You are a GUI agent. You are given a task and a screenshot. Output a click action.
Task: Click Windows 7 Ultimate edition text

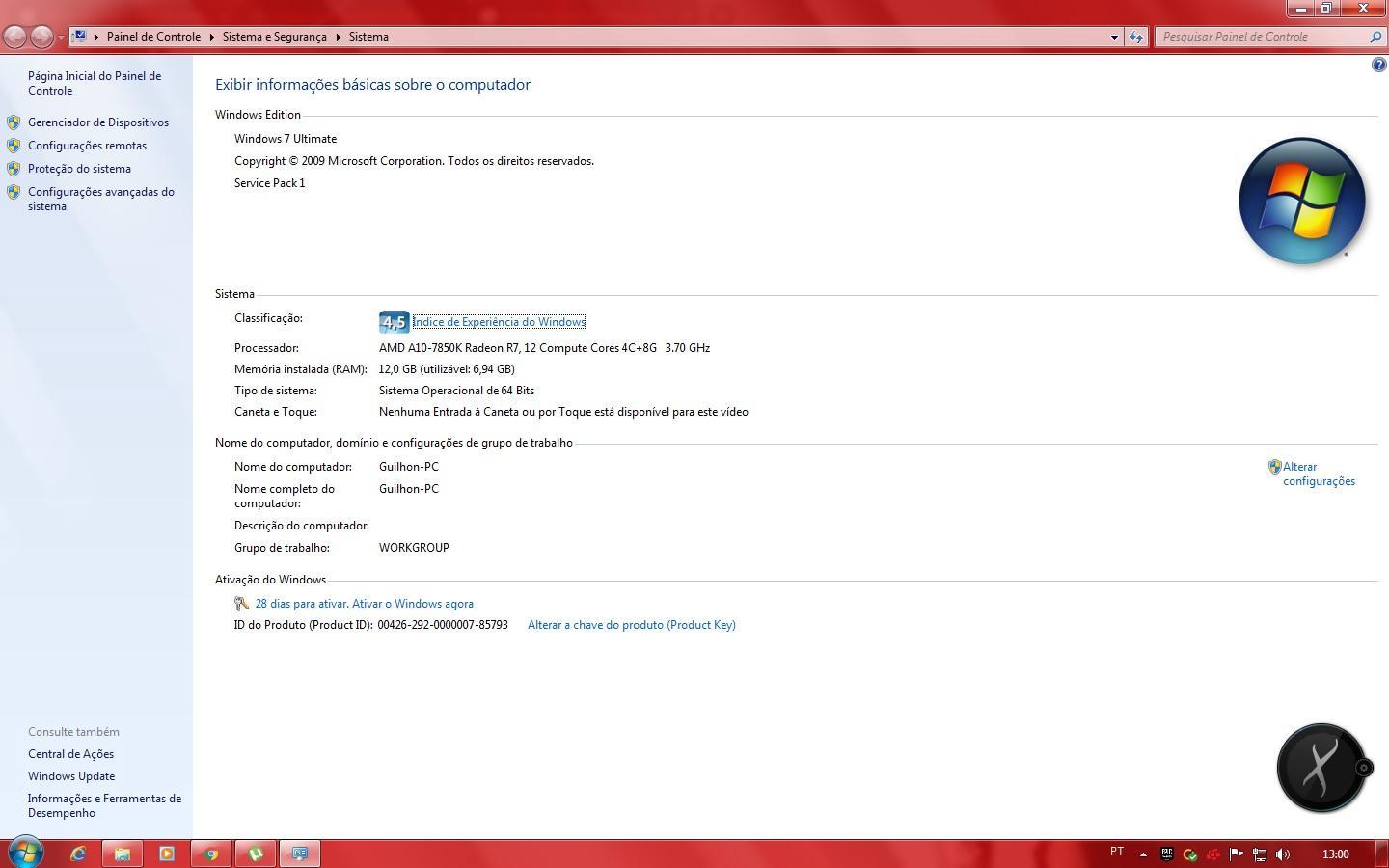tap(286, 139)
